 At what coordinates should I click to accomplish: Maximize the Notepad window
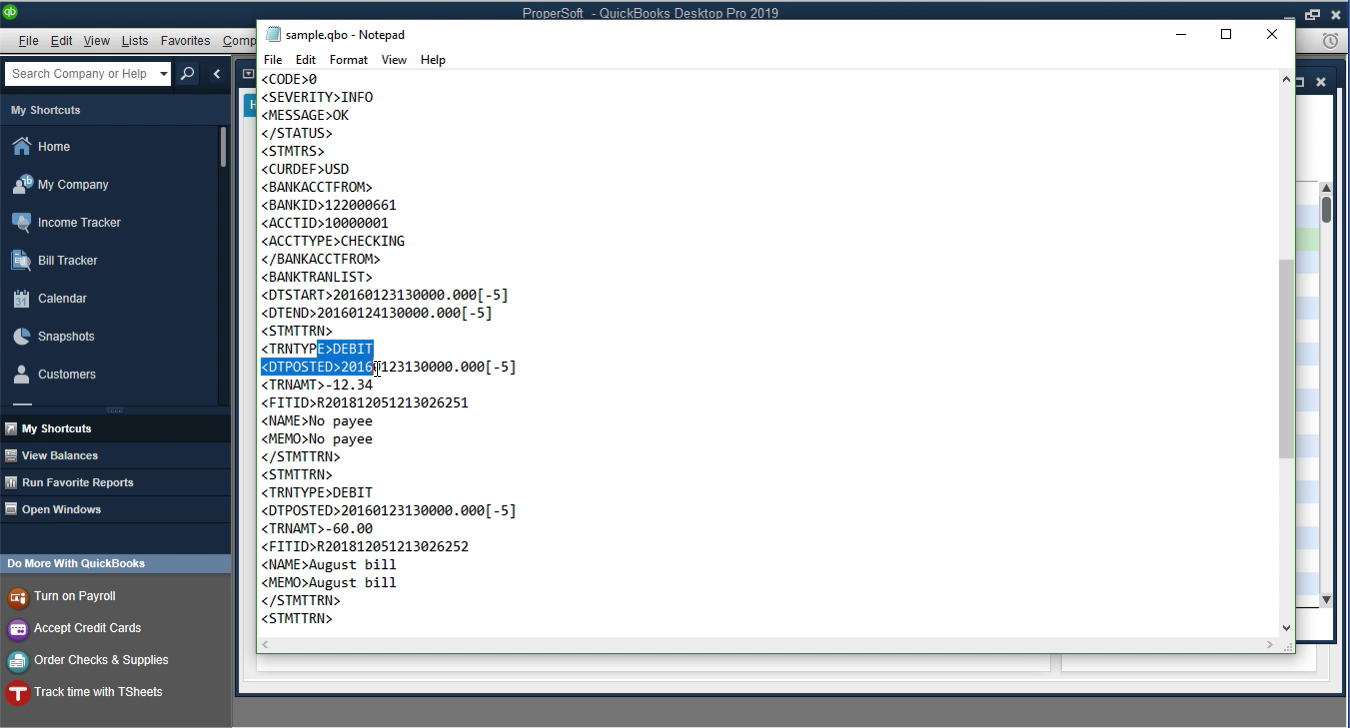(x=1226, y=34)
